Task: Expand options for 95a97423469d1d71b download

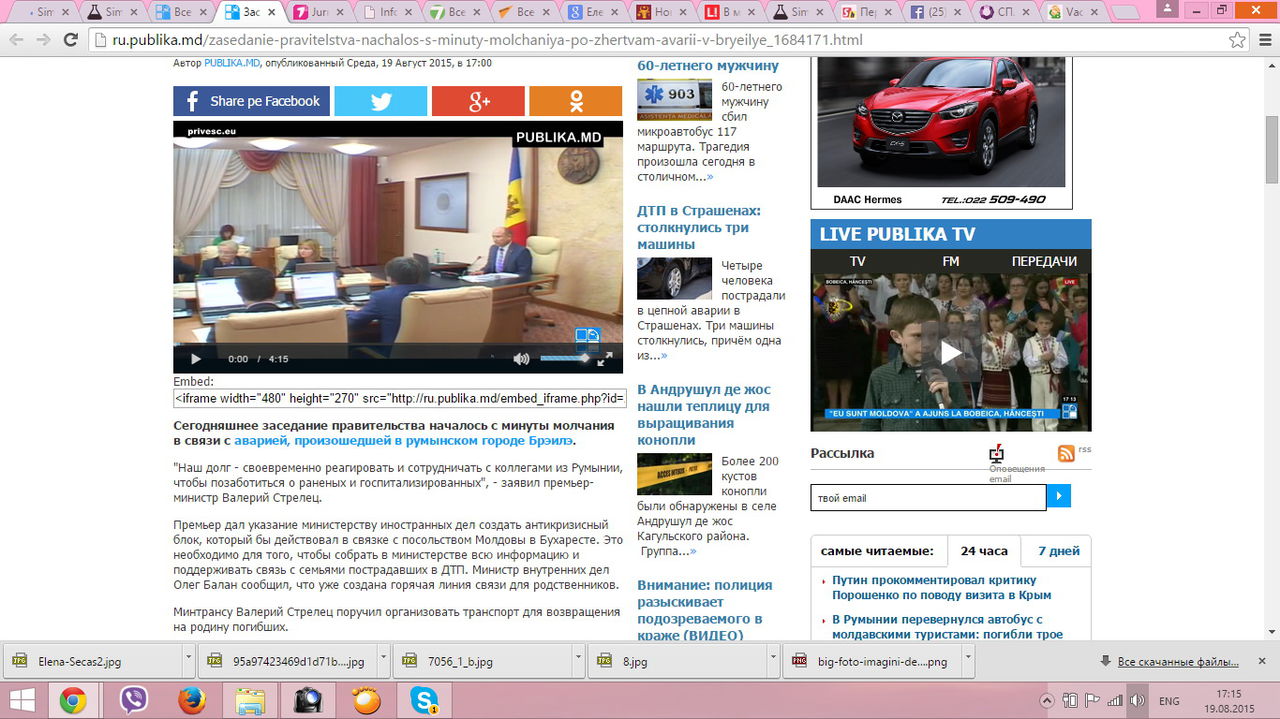Action: (384, 661)
